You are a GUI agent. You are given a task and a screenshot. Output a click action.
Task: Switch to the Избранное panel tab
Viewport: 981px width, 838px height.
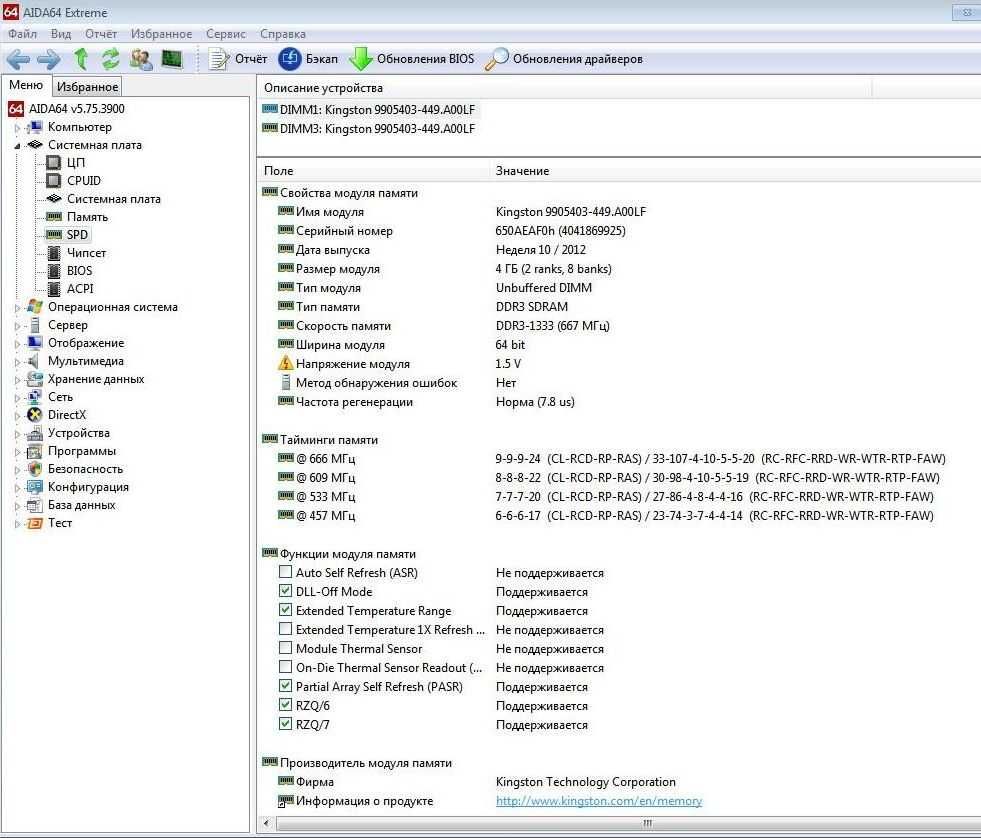87,86
